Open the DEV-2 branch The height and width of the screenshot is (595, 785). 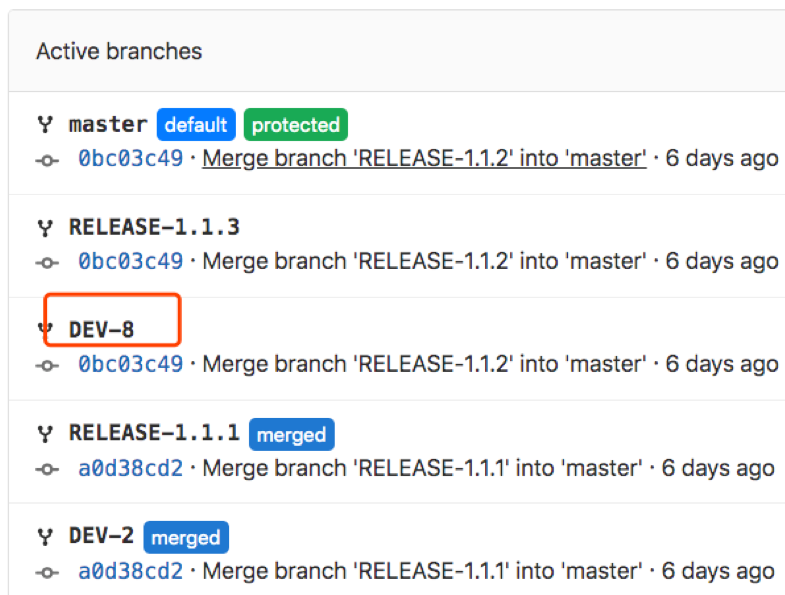(x=102, y=536)
